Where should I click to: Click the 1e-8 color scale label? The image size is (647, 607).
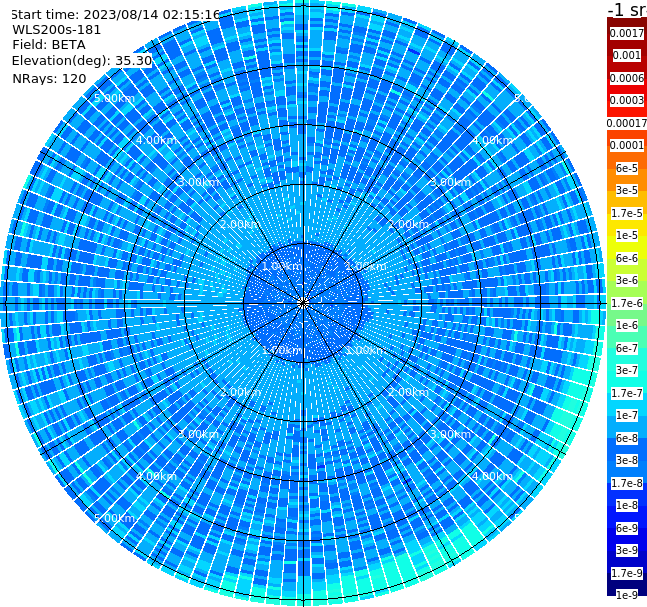click(x=627, y=505)
